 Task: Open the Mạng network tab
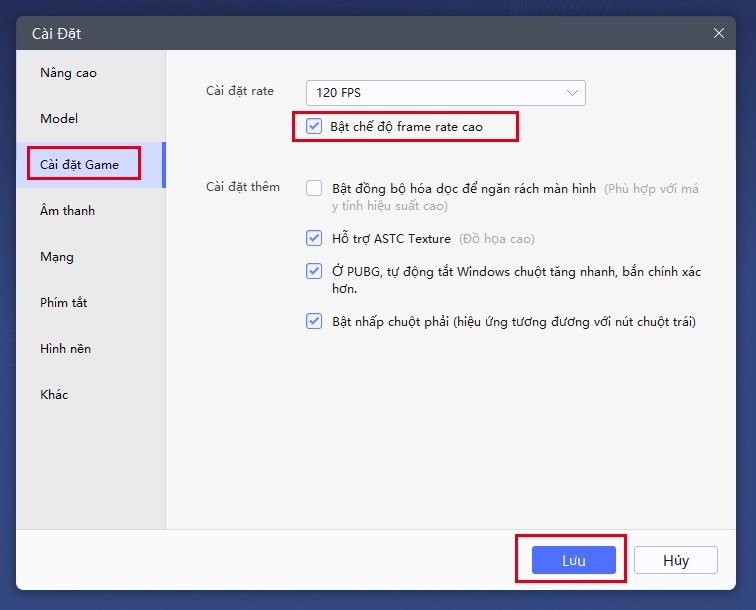point(57,257)
